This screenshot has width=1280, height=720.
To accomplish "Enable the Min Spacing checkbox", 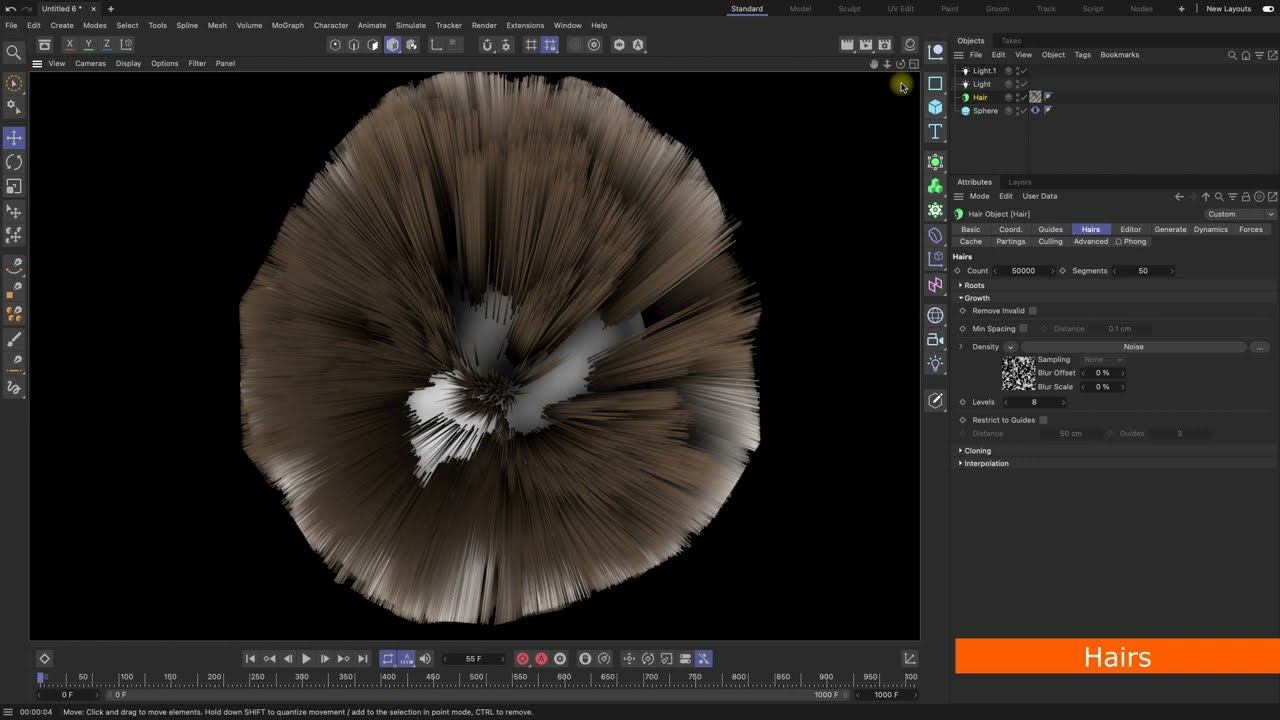I will pyautogui.click(x=1023, y=329).
